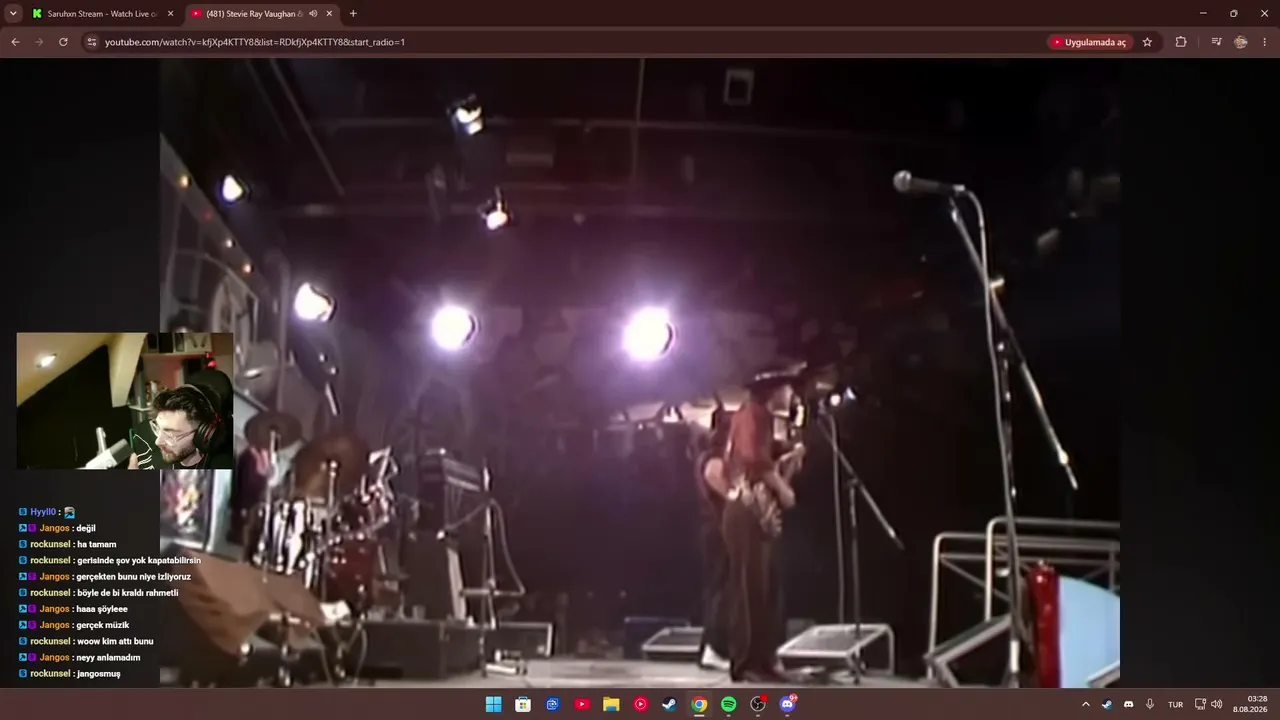Open the Chrome profile avatar
This screenshot has height=720, width=1280.
click(x=1241, y=42)
